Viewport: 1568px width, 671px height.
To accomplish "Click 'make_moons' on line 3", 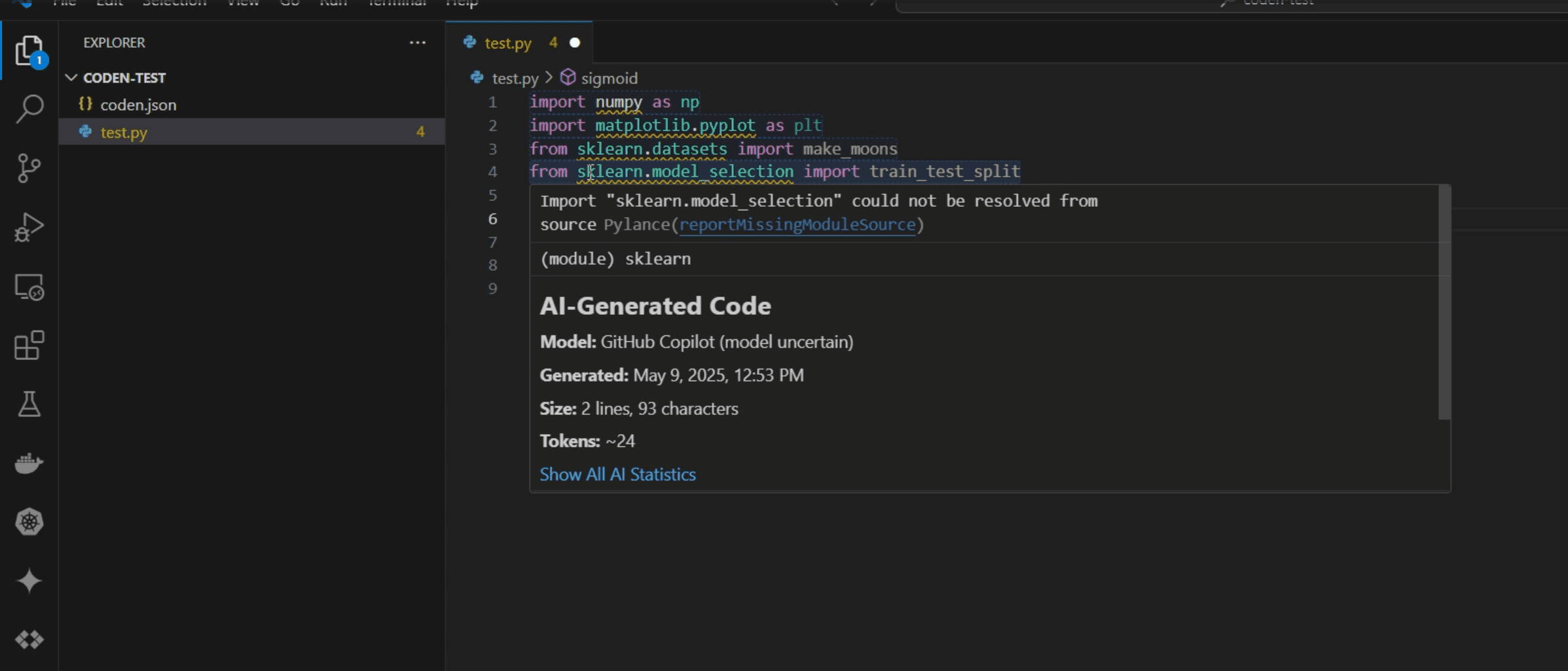I will click(850, 149).
